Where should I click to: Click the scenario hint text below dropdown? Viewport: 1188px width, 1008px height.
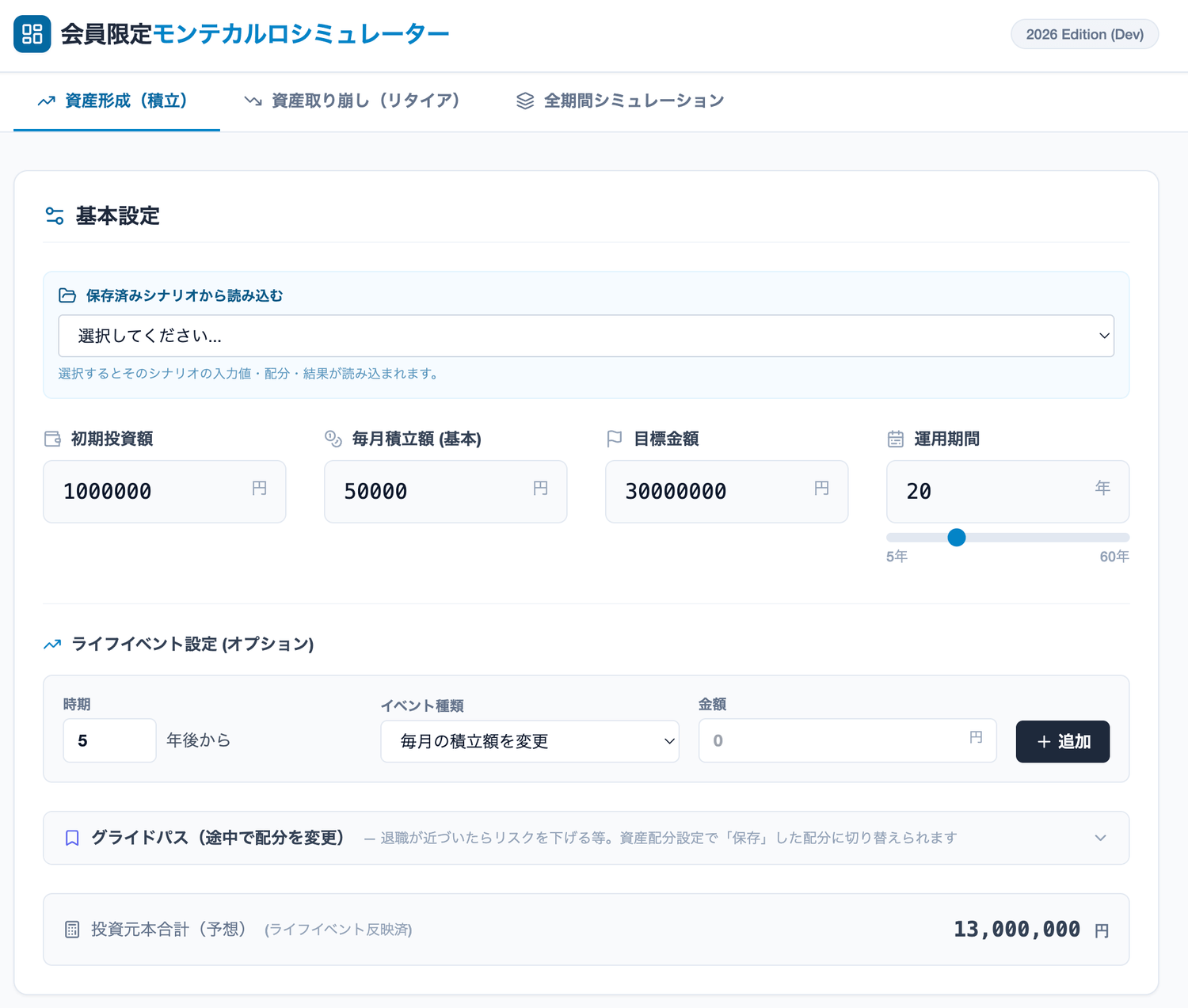click(250, 373)
